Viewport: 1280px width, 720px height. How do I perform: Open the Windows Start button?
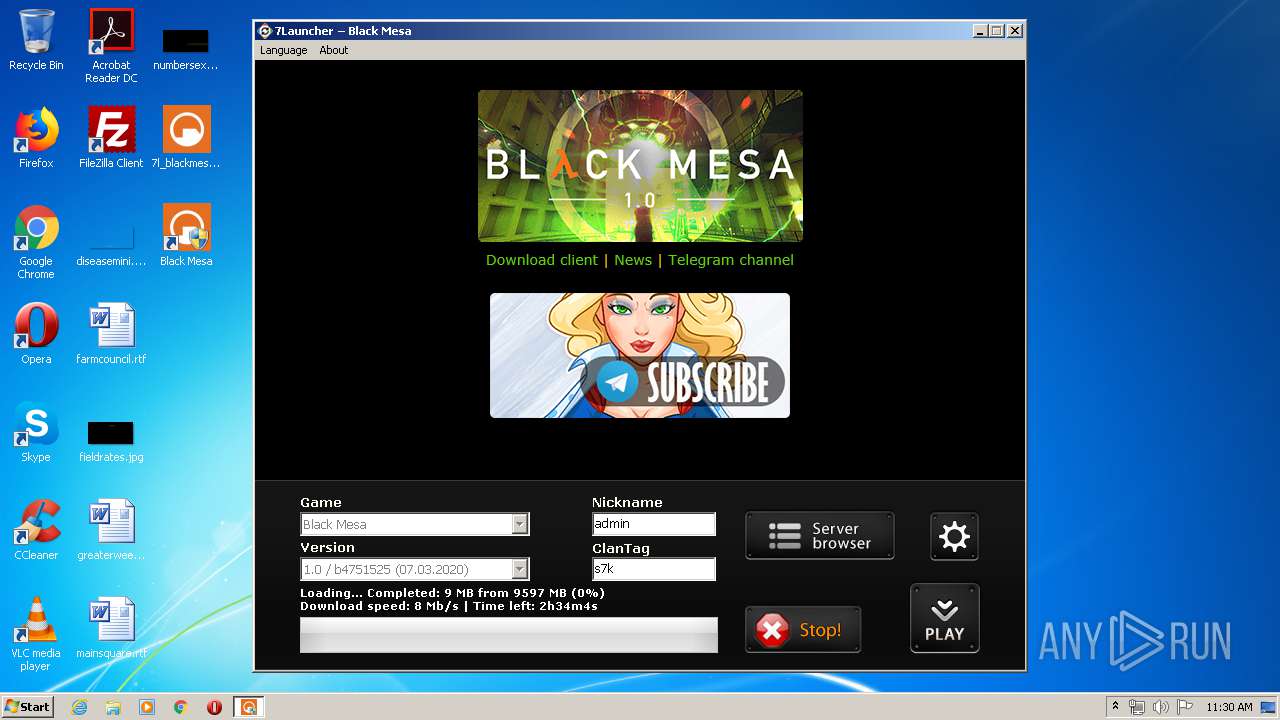coord(27,707)
